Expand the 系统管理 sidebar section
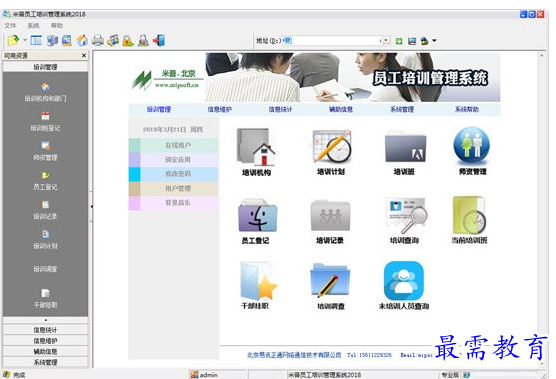The width and height of the screenshot is (556, 379). [45, 362]
